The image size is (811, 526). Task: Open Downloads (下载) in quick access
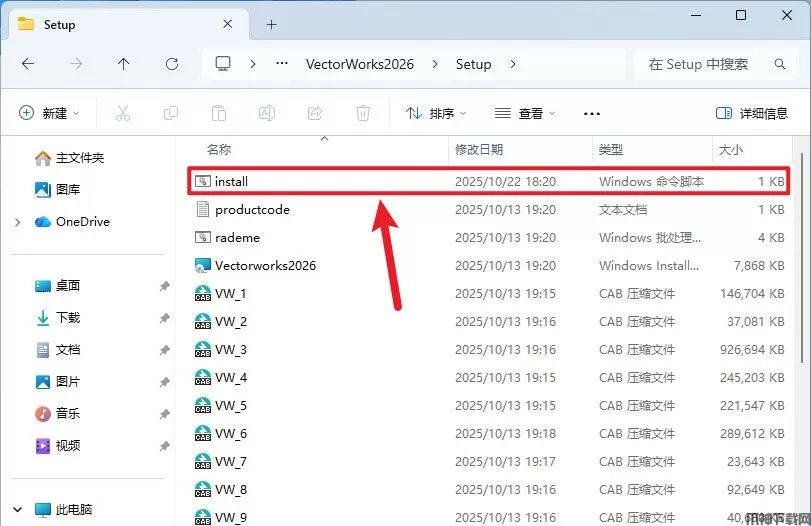[x=57, y=318]
